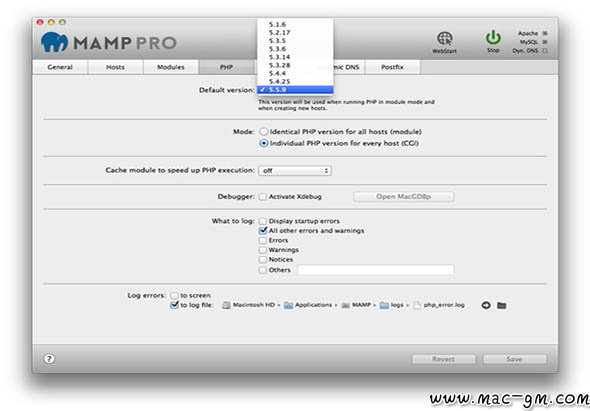Toggle the Others checkbox
The image size is (590, 411).
[263, 270]
